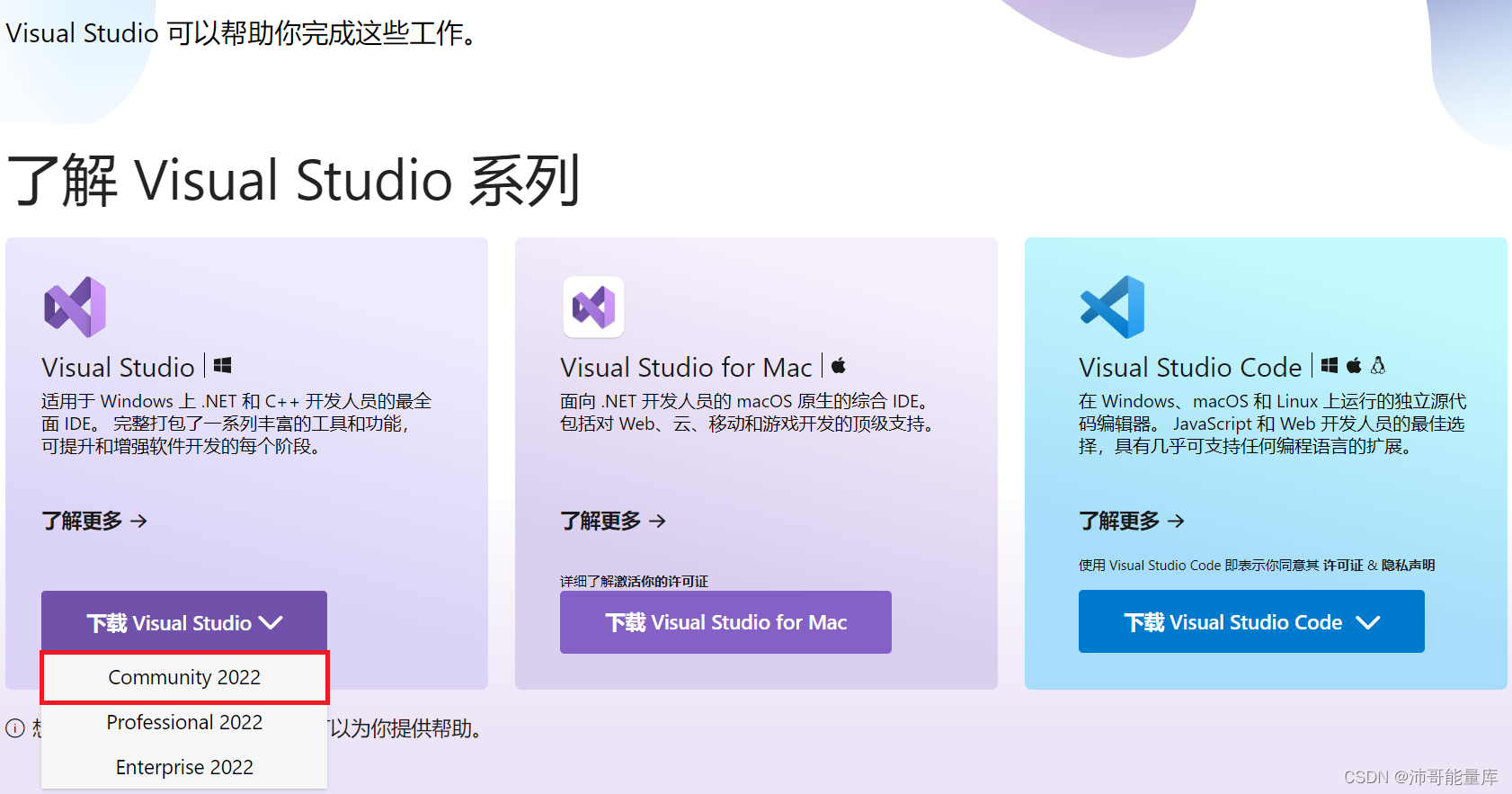Select Professional 2022 from the download menu

pos(184,722)
